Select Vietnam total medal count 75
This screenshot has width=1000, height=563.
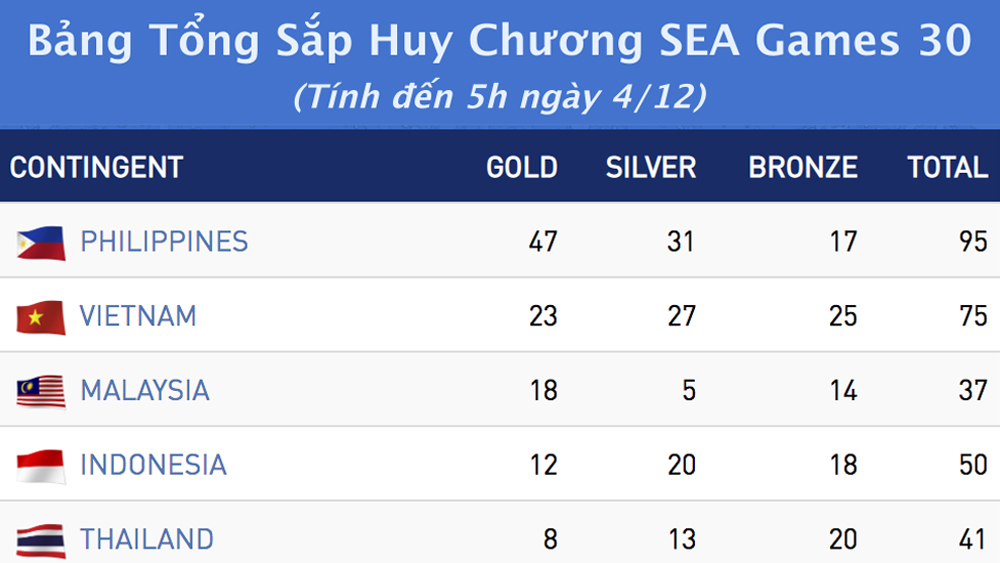point(973,316)
